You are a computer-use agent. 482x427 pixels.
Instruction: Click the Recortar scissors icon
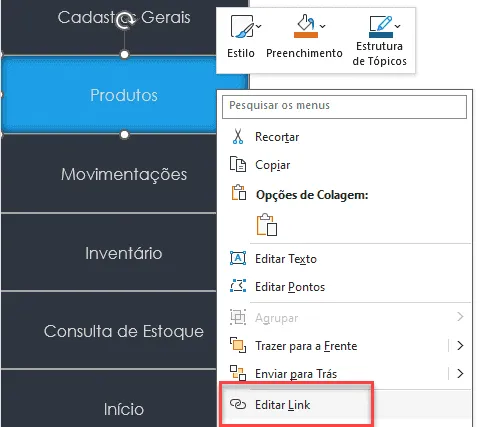coord(238,137)
